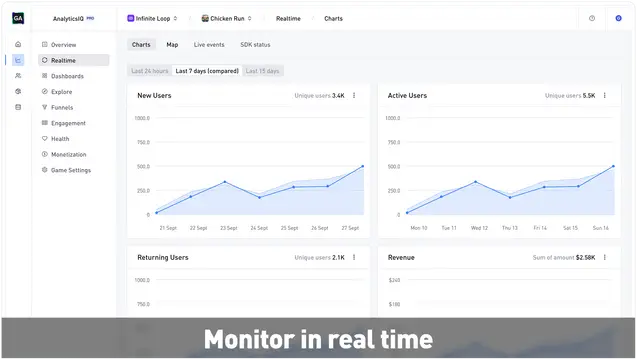This screenshot has width=637, height=360.
Task: Click the Infinite Loop organization icon
Action: click(131, 18)
